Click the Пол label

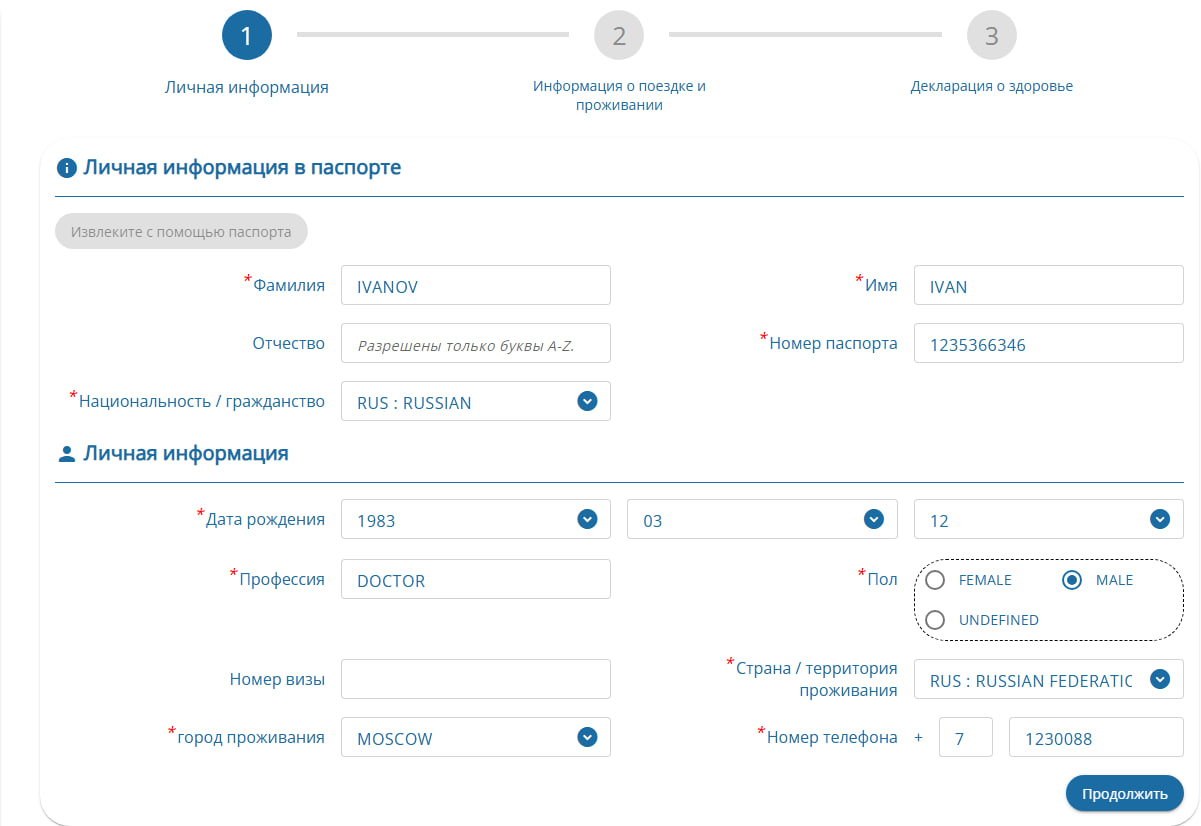pyautogui.click(x=882, y=579)
